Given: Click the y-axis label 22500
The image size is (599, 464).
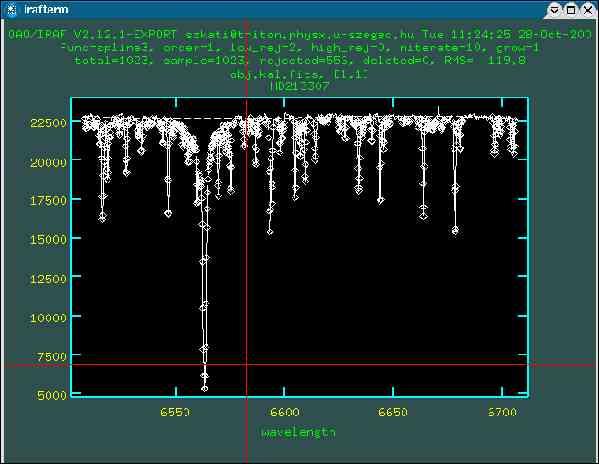Looking at the screenshot, I should coord(48,123).
